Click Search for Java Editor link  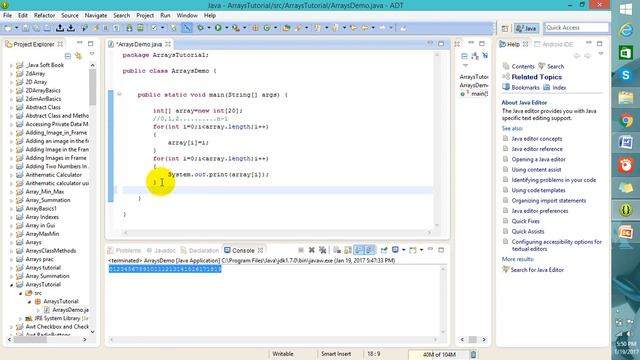tap(537, 270)
